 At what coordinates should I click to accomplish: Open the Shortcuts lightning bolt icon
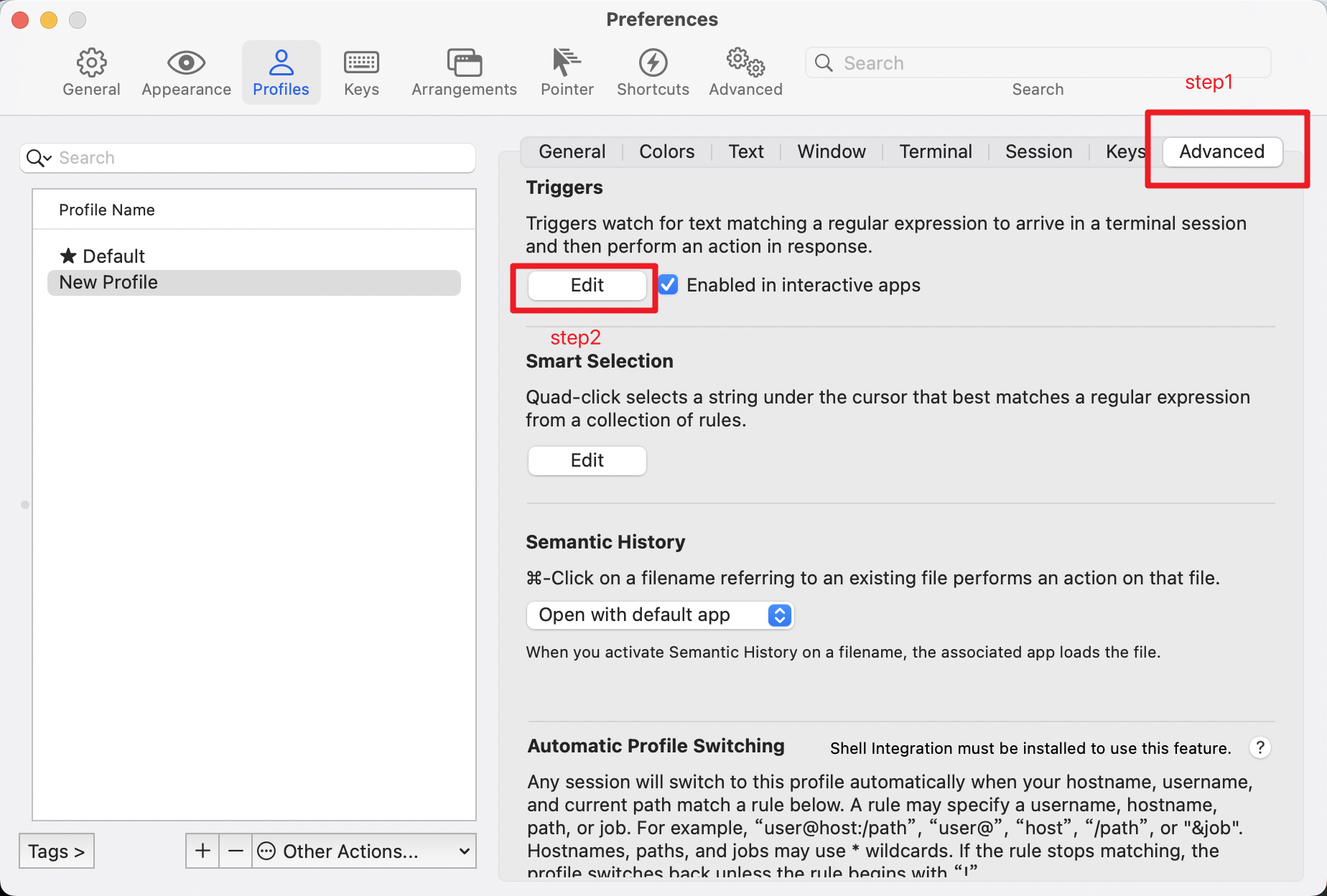tap(653, 63)
